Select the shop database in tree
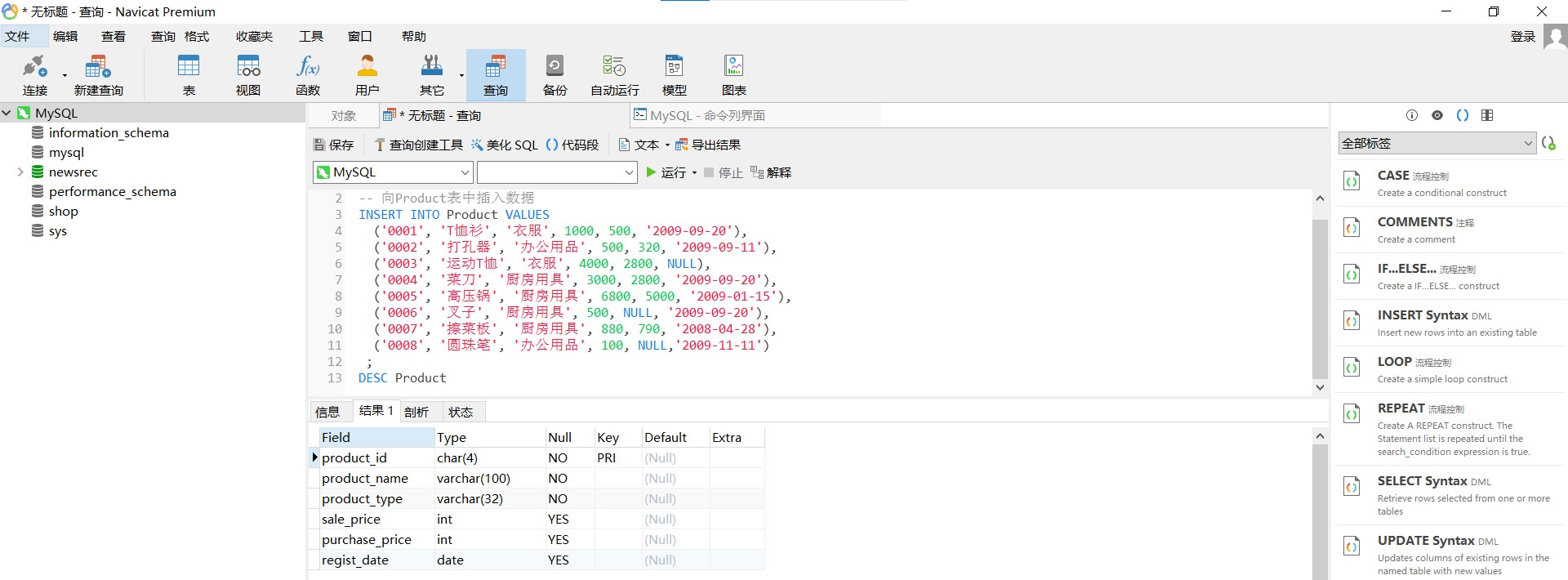The height and width of the screenshot is (580, 1568). [63, 212]
